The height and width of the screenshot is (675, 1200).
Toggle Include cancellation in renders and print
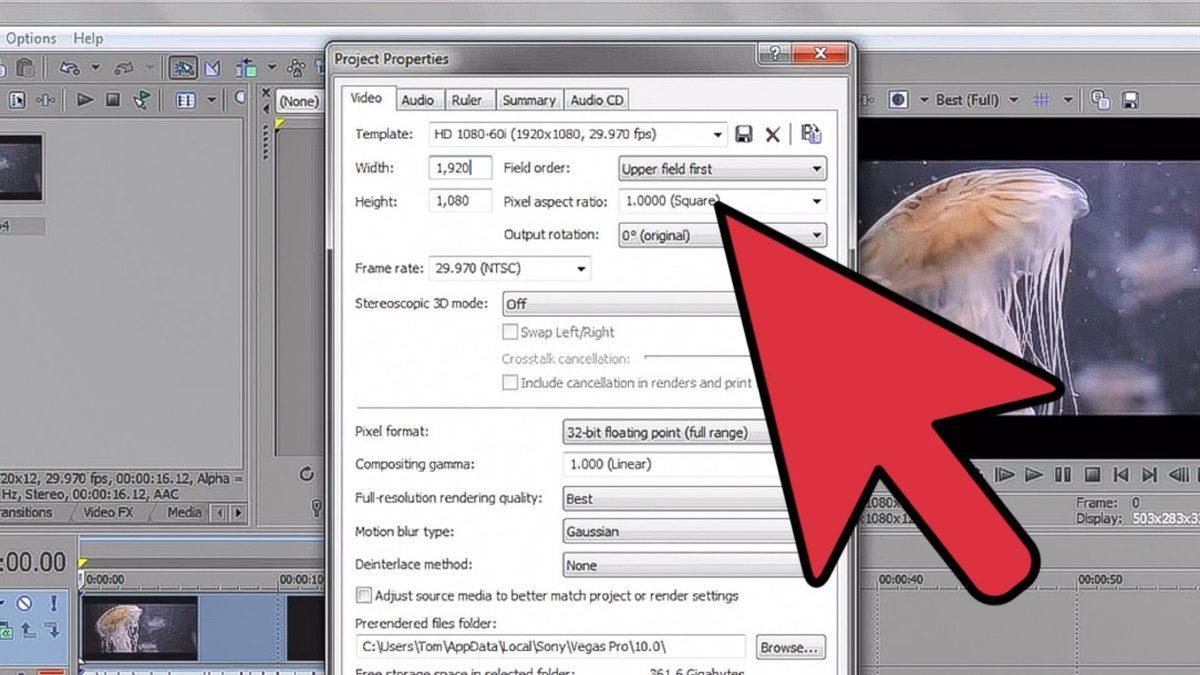point(510,382)
